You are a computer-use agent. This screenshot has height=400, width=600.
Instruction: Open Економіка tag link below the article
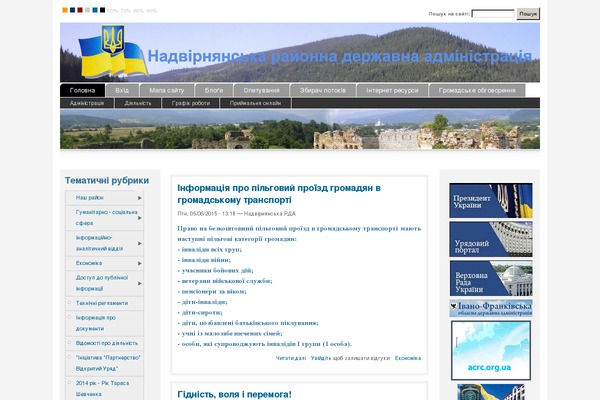click(408, 358)
